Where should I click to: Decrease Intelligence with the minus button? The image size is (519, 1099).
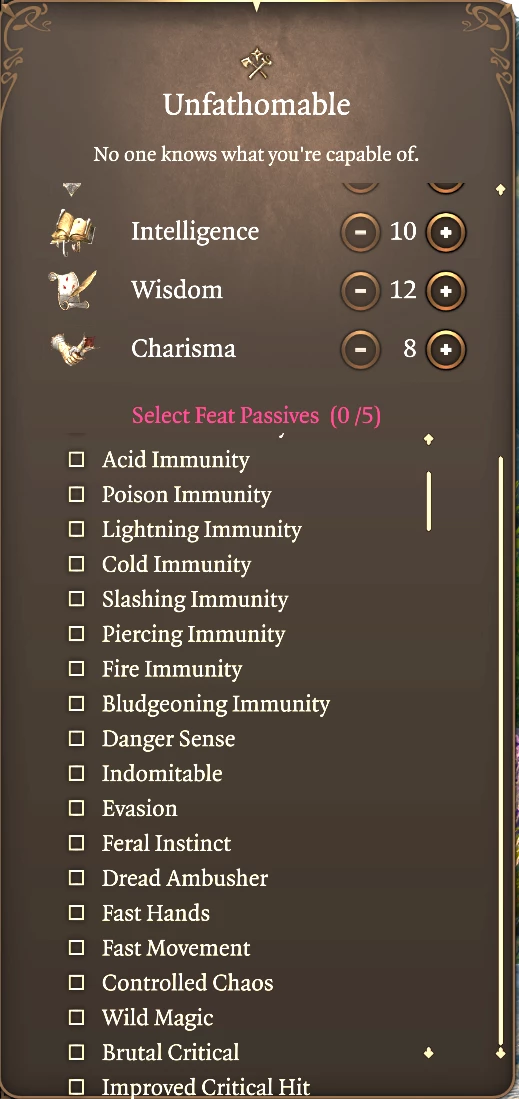[360, 232]
